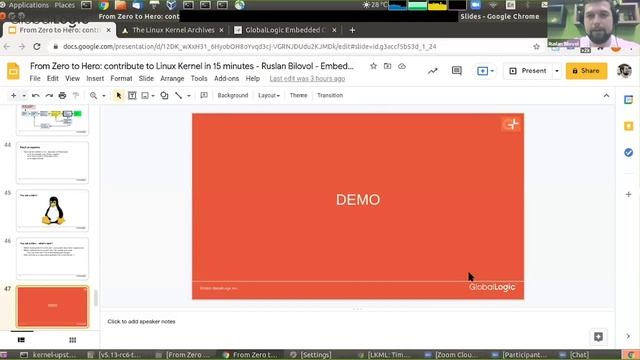Open comment history icon
The height and width of the screenshot is (360, 640).
pos(457,71)
